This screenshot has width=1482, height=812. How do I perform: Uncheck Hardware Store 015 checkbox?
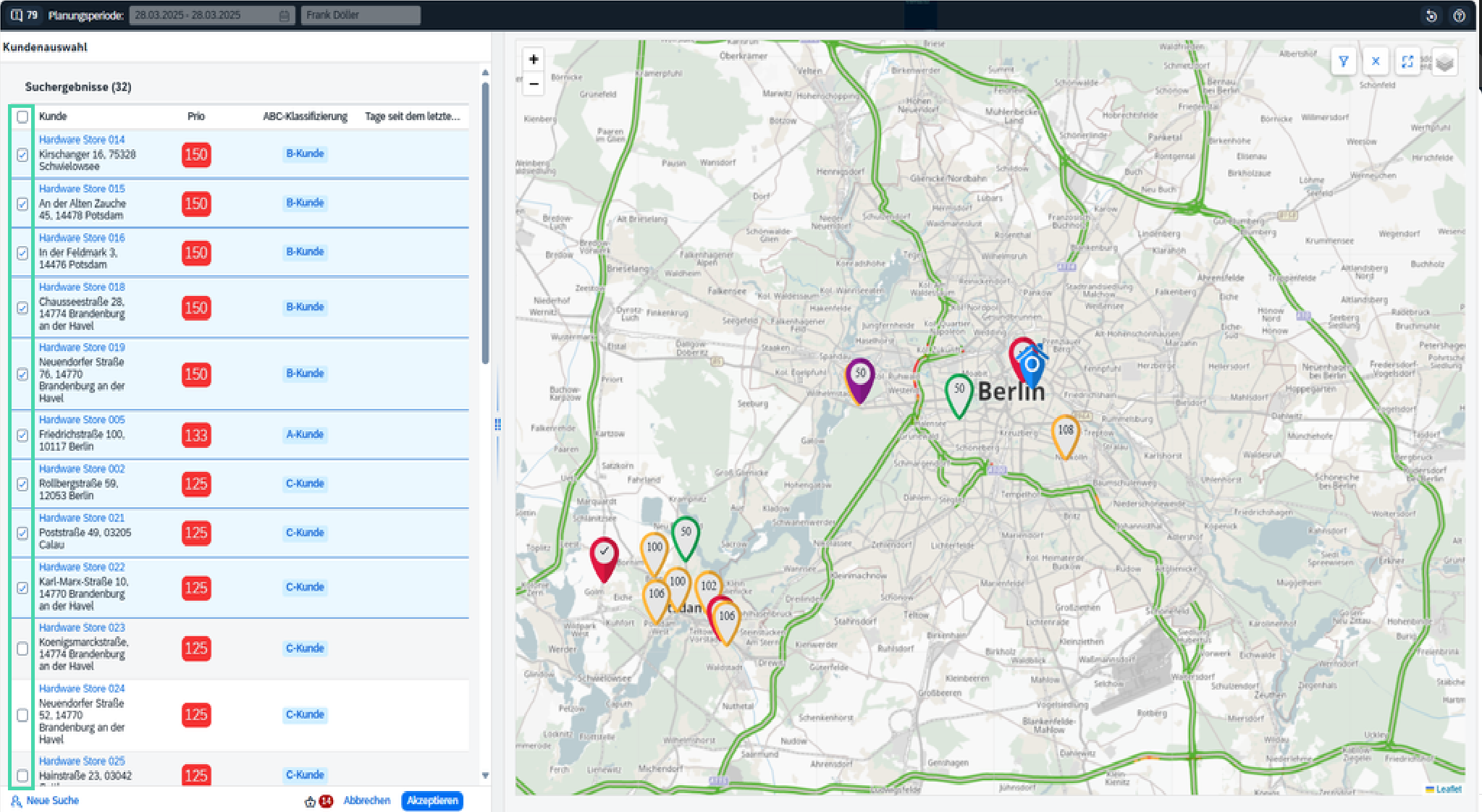pos(22,204)
